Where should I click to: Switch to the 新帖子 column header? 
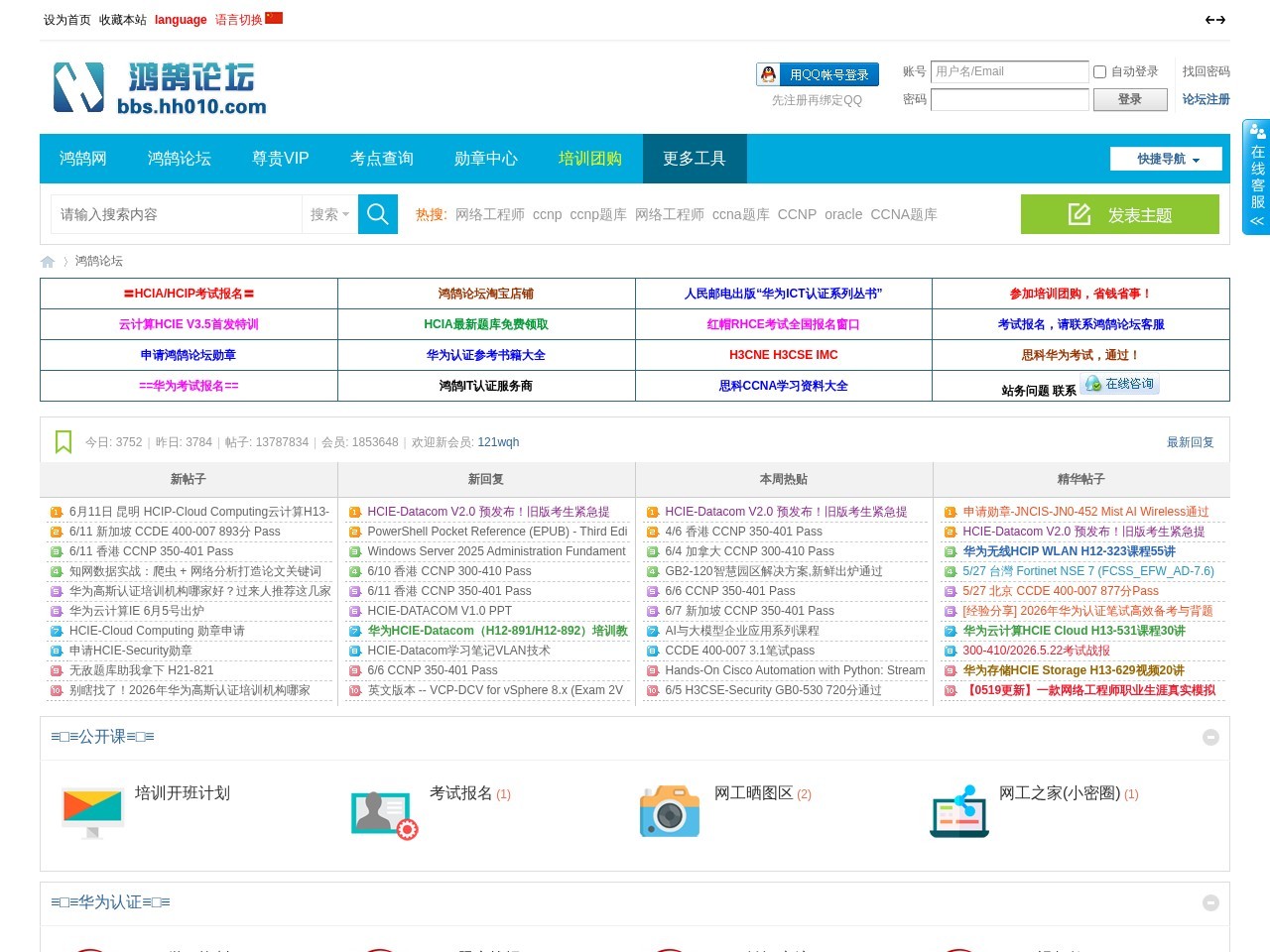[189, 479]
